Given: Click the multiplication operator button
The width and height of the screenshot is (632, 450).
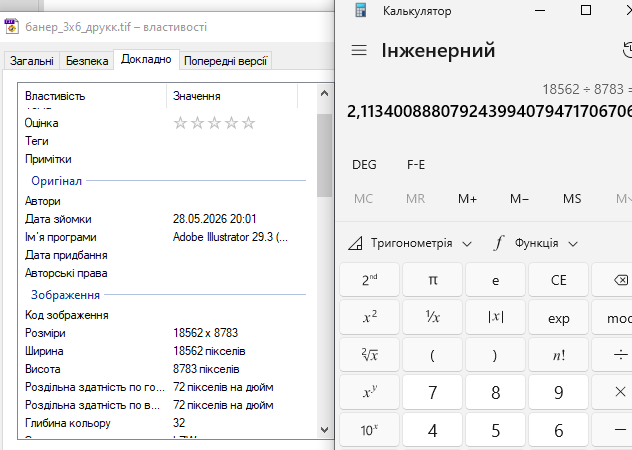Looking at the screenshot, I should (x=613, y=392).
